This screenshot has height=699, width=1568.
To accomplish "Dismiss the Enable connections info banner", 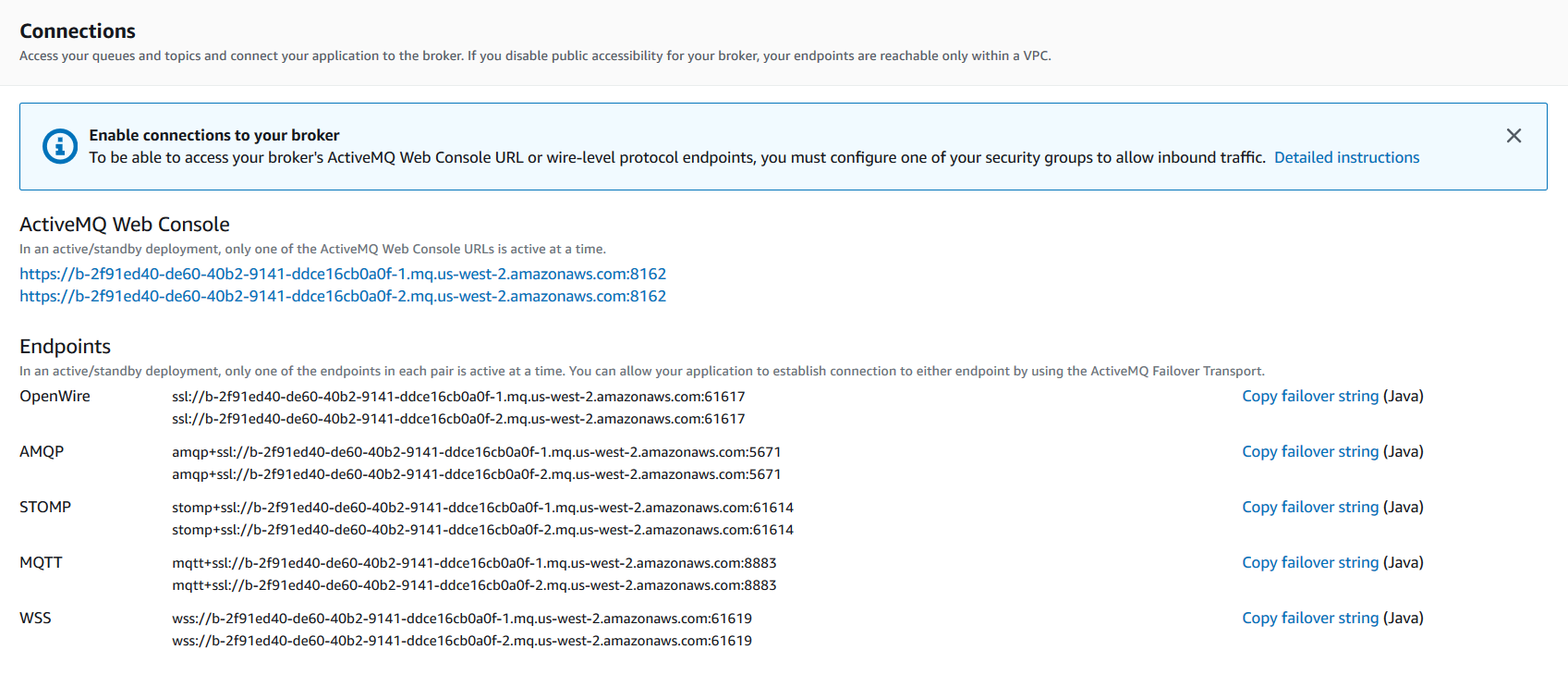I will 1513,136.
